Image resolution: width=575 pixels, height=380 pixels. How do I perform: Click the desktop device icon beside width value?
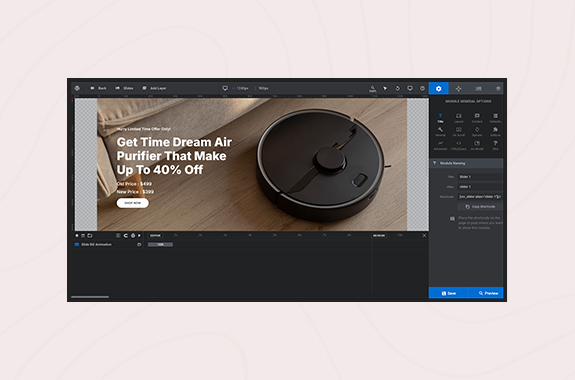click(x=225, y=88)
